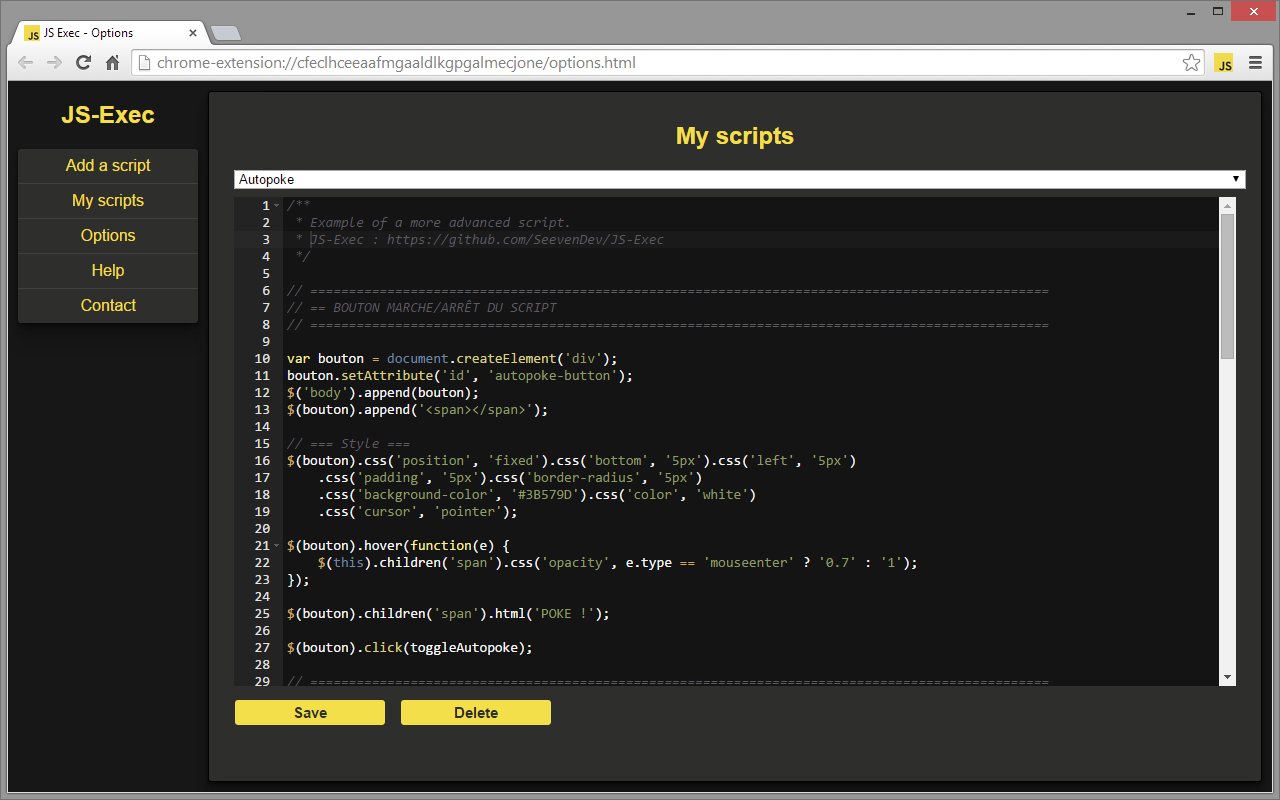Click the browser back arrow

tap(26, 63)
